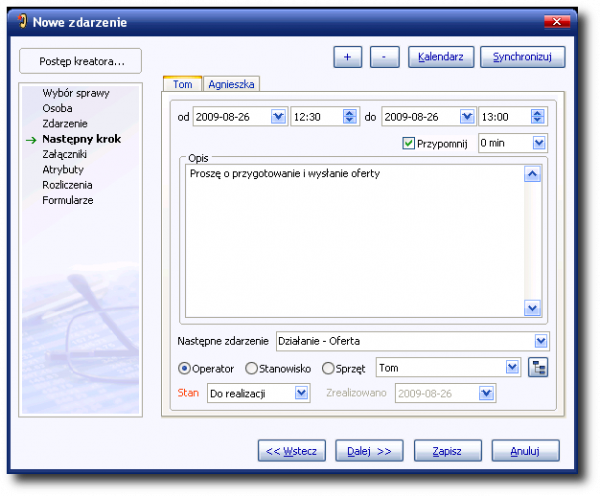Viewport: 600px width, 496px height.
Task: Click the minus button to remove a person
Action: pyautogui.click(x=384, y=57)
